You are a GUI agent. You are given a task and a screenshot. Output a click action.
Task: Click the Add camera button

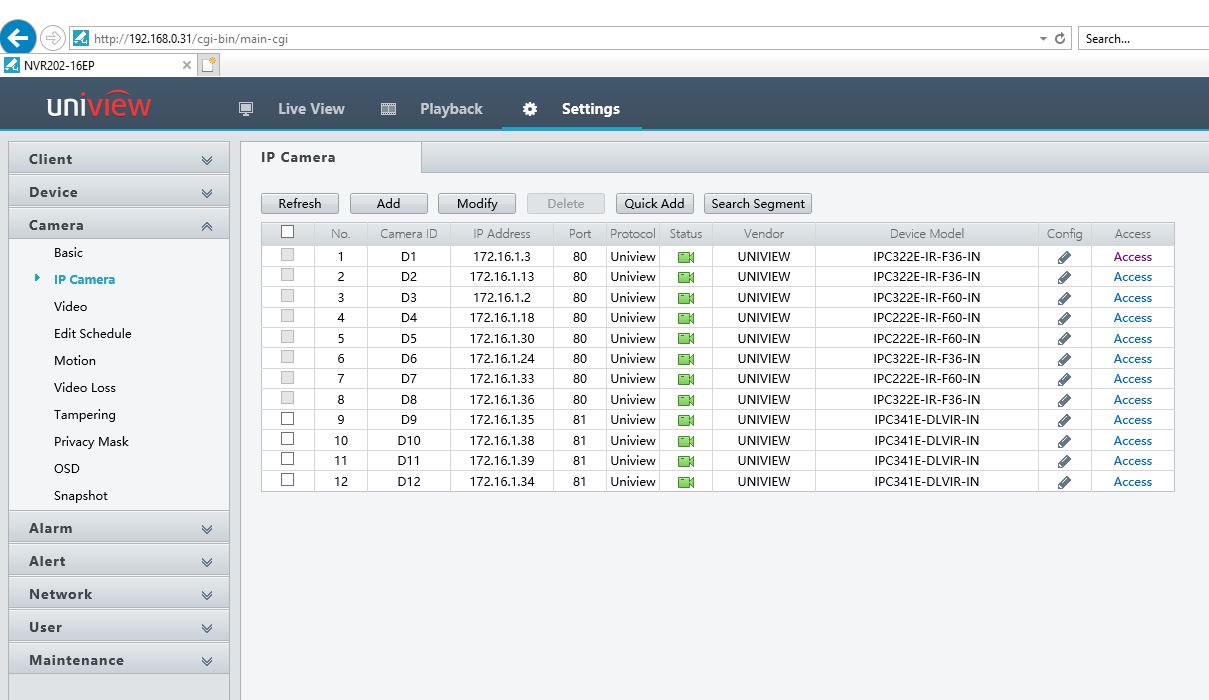[x=389, y=203]
